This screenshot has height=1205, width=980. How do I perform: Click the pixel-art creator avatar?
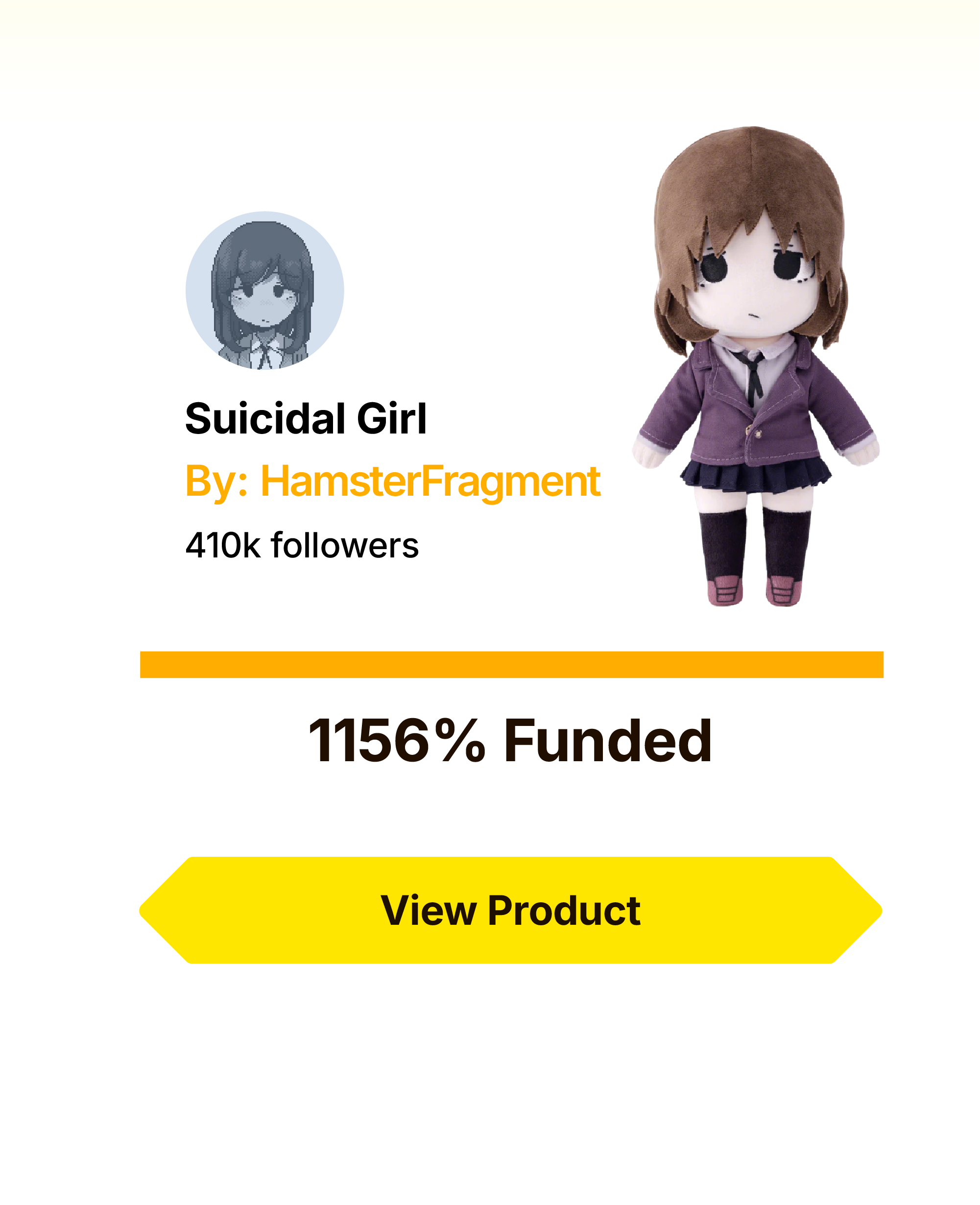pyautogui.click(x=265, y=291)
